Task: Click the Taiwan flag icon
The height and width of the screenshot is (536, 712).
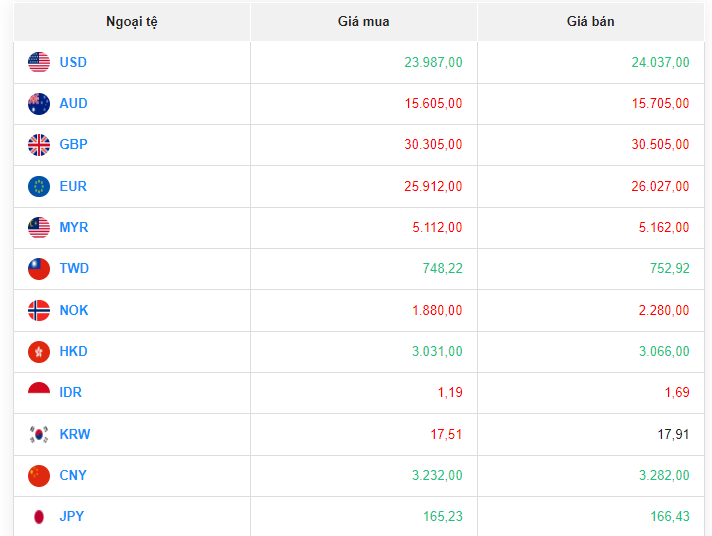Action: [x=39, y=269]
